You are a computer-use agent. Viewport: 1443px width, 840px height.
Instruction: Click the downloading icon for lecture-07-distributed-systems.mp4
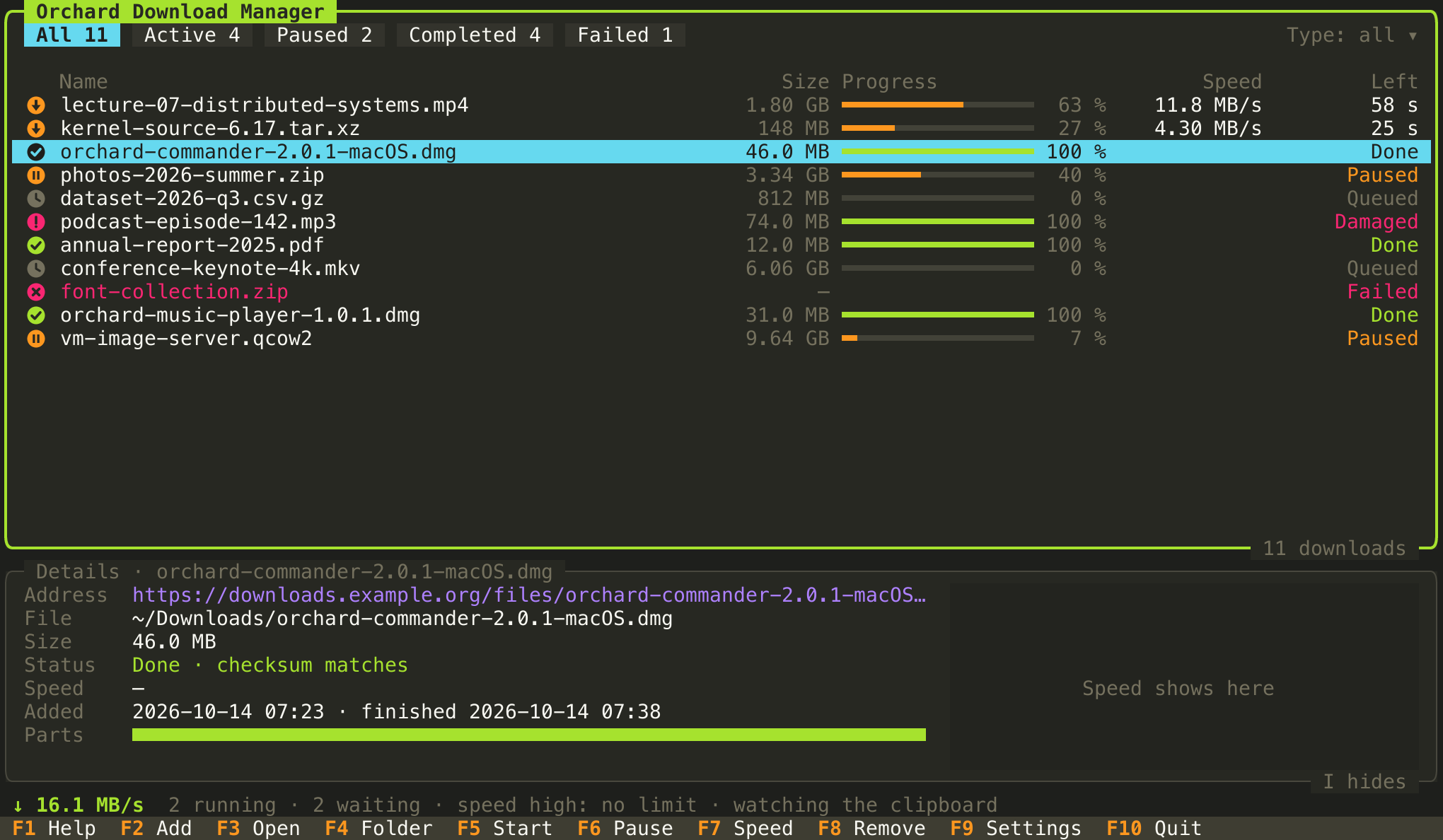36,105
